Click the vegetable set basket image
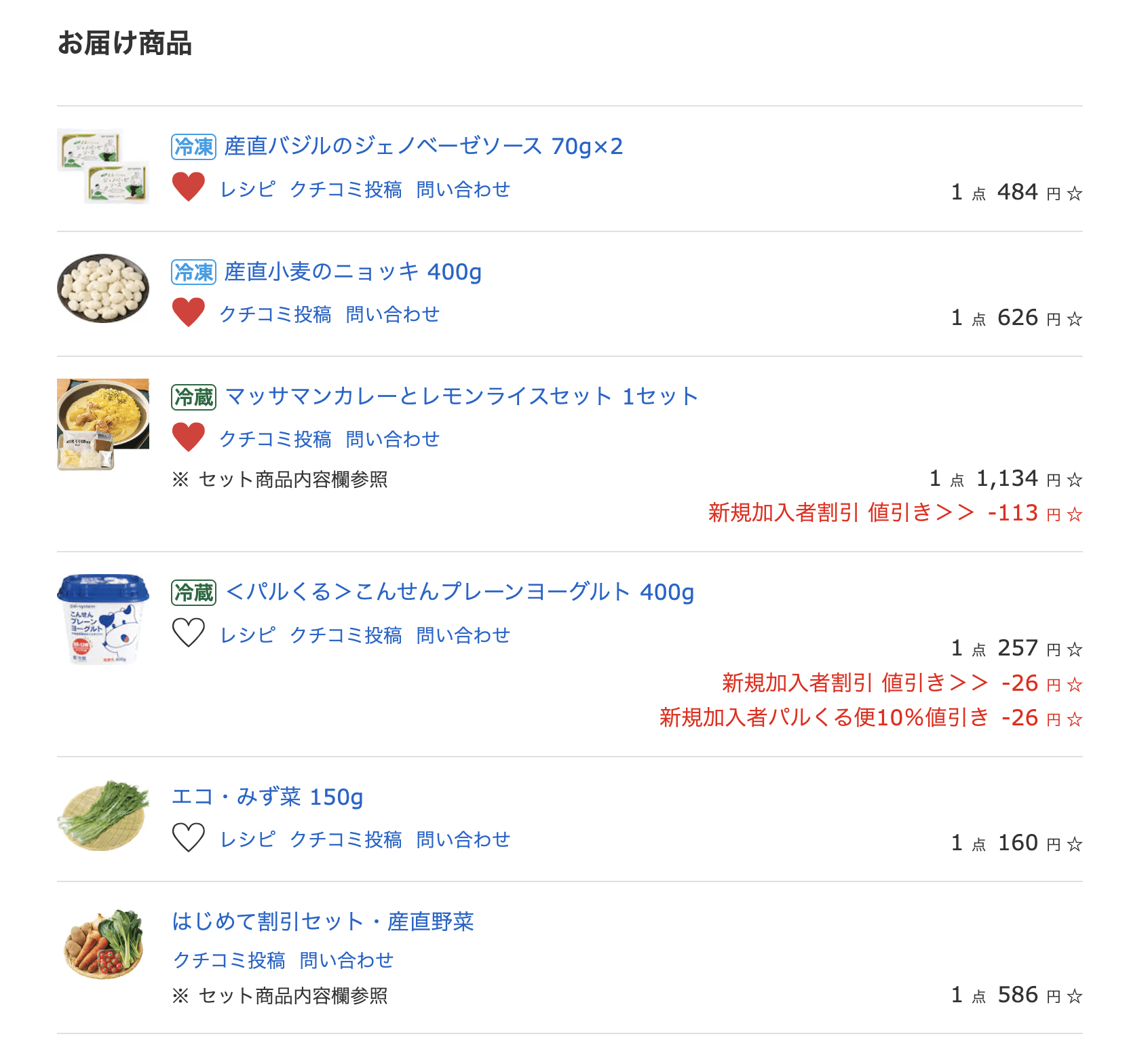 click(103, 944)
